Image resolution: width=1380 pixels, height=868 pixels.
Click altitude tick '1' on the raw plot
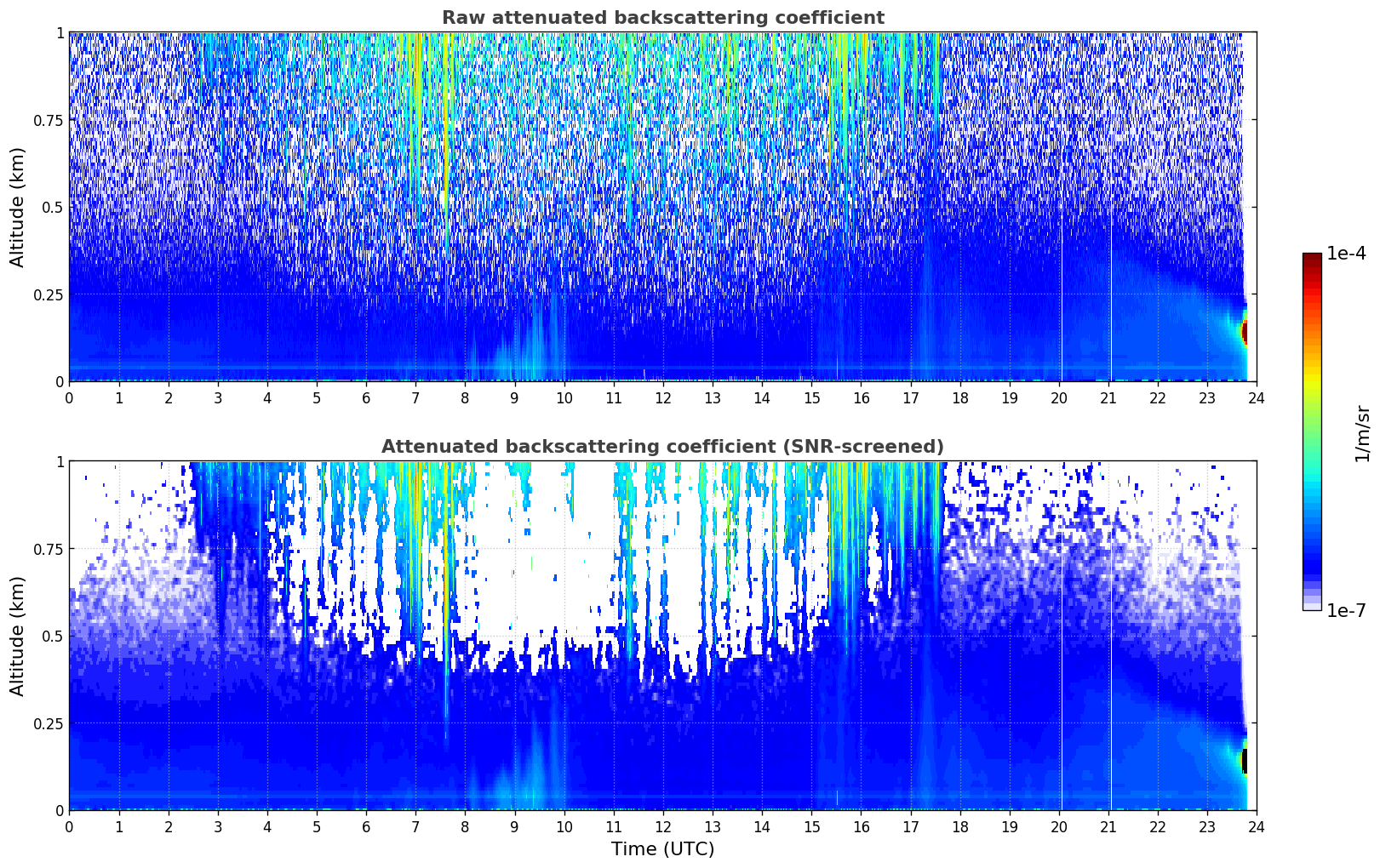(x=60, y=33)
